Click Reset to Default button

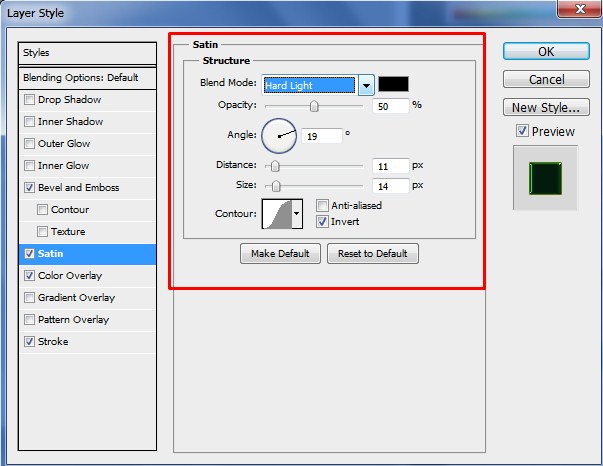coord(373,253)
